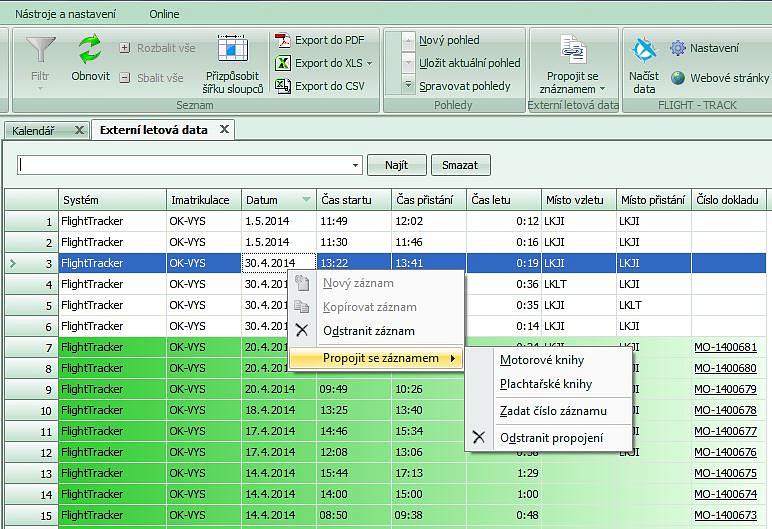Click into the search text field
772x529 pixels.
point(183,165)
